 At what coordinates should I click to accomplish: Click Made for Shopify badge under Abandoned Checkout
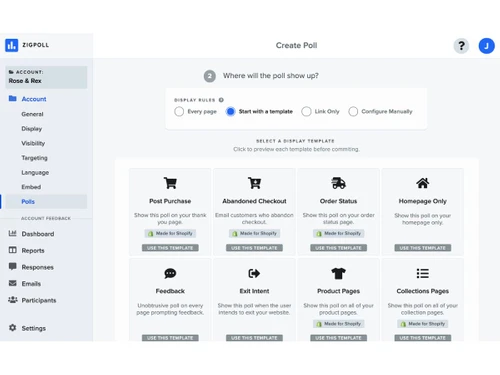[x=254, y=233]
